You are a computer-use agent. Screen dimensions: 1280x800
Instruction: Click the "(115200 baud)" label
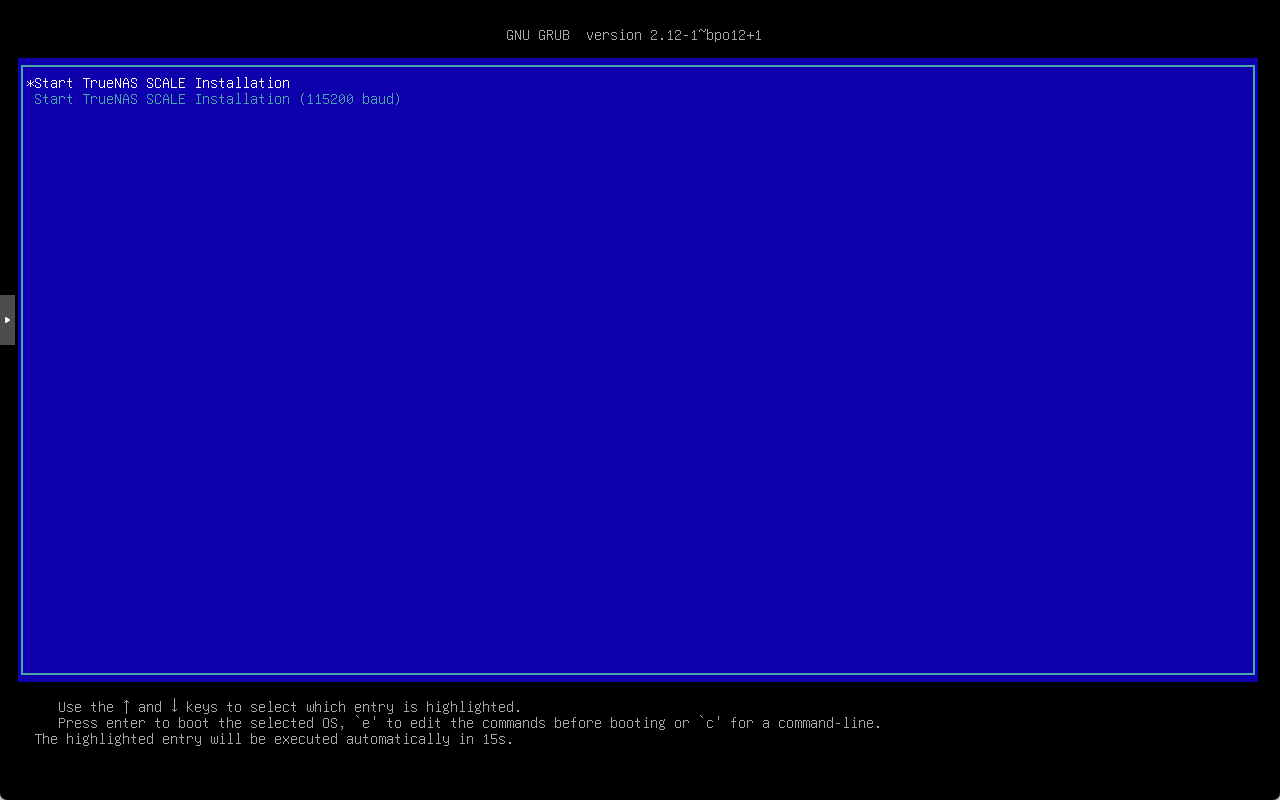[349, 99]
